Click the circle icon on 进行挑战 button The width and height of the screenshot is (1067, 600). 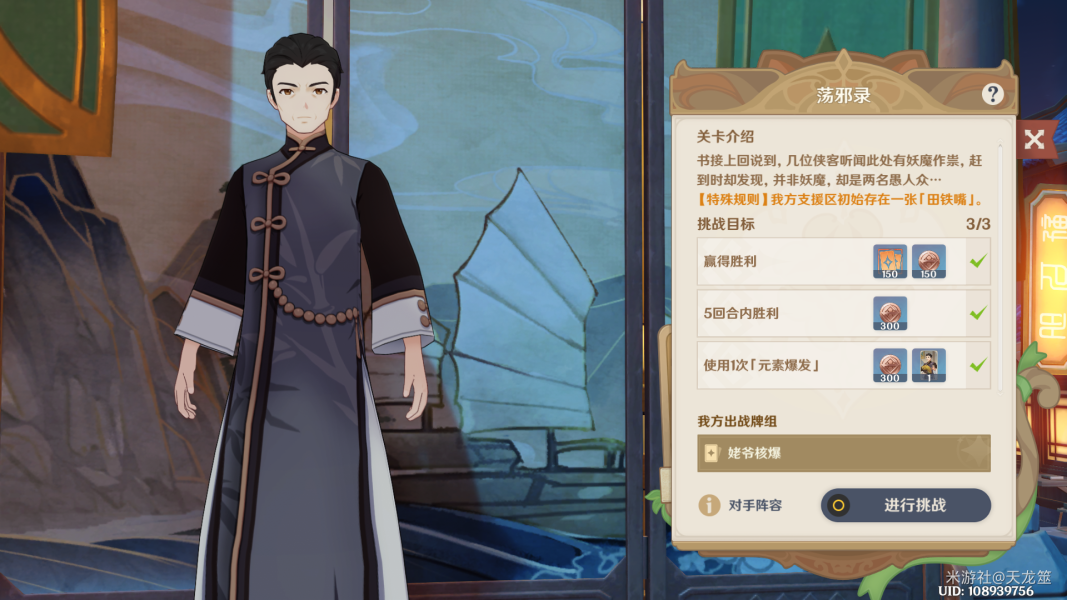(838, 505)
